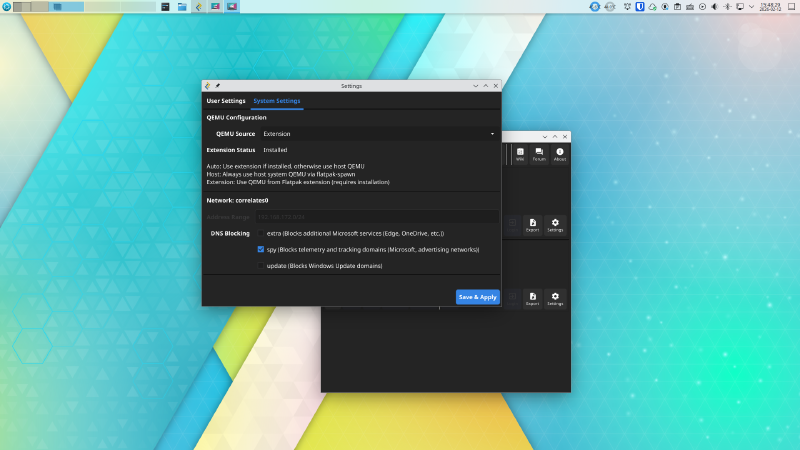Screen dimensions: 800x450
Task: Click the yellow-blue app task icon in panel
Action: pyautogui.click(x=199, y=7)
